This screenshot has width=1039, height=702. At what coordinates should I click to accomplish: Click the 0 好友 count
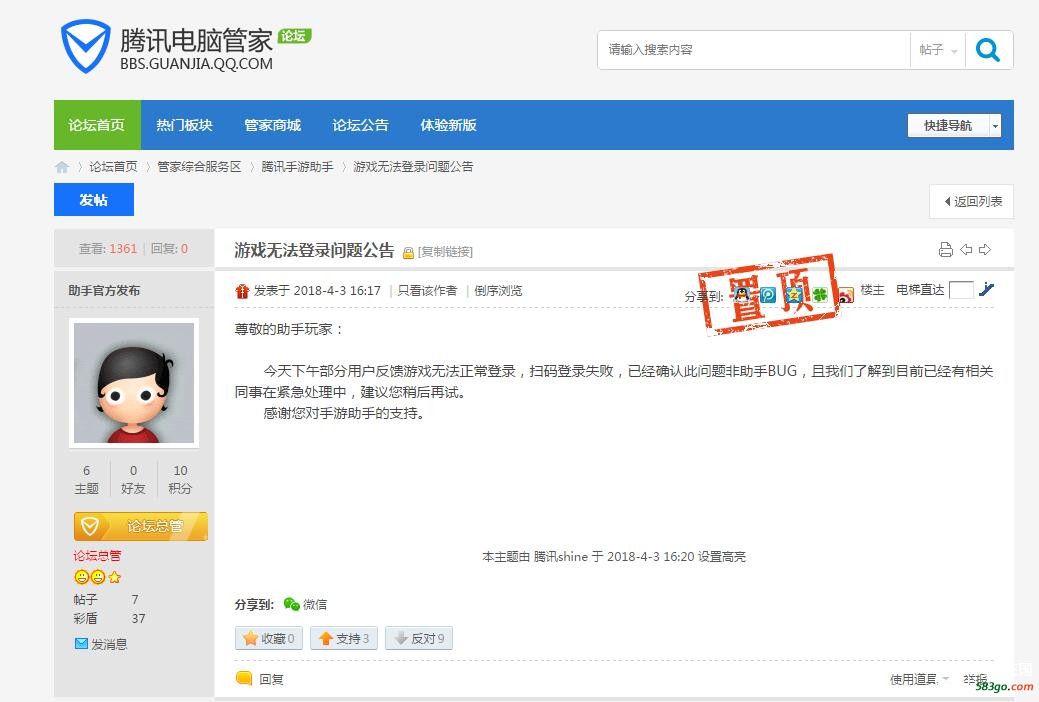(133, 479)
